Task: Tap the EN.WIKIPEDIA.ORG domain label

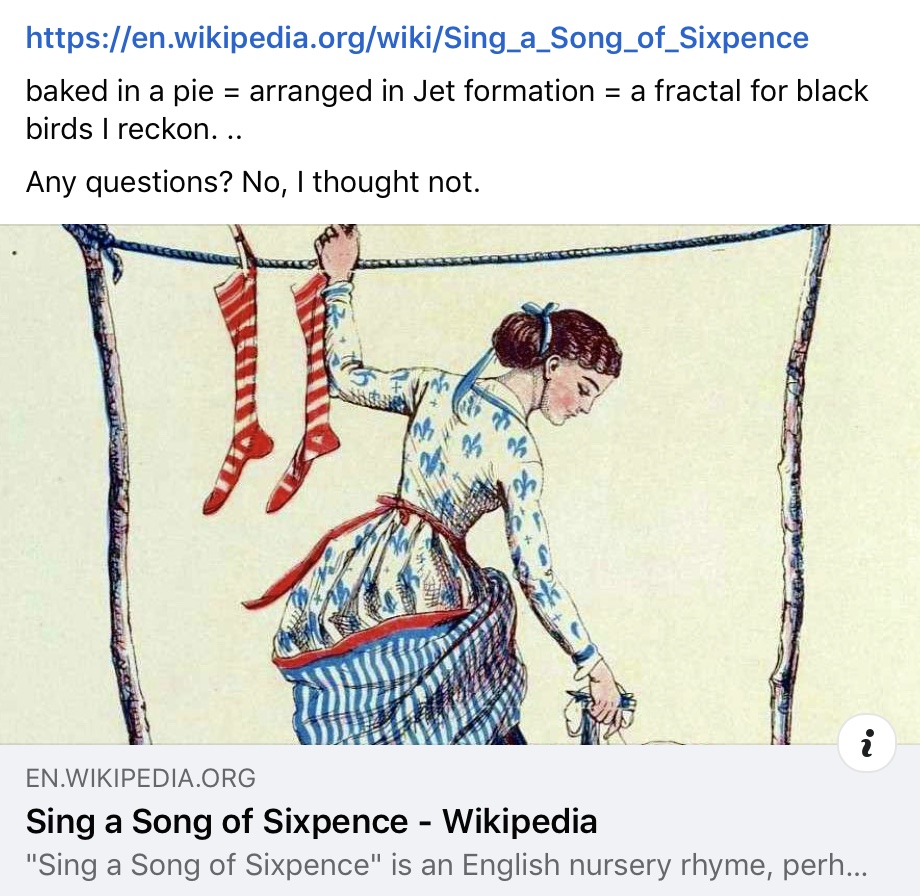Action: [x=141, y=778]
